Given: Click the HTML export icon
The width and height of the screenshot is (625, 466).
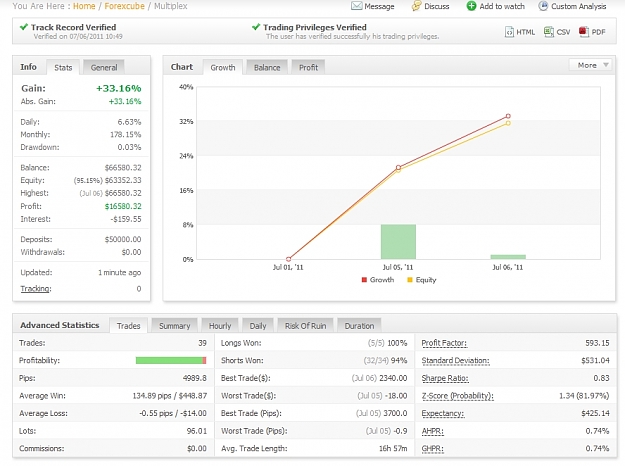Looking at the screenshot, I should [x=509, y=32].
